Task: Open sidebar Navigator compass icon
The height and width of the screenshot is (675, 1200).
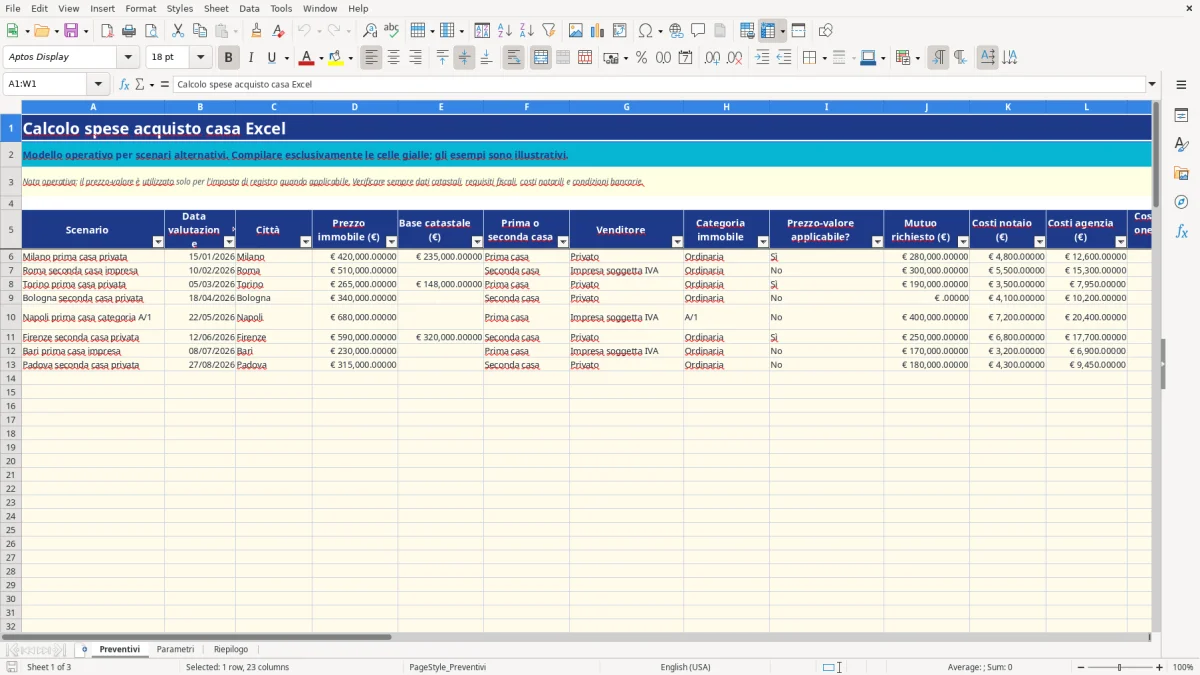Action: (x=1181, y=202)
